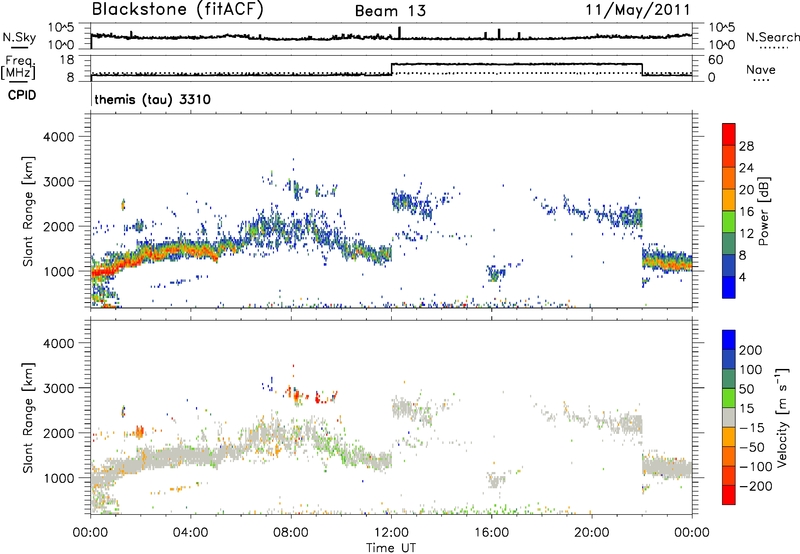This screenshot has height=554, width=800.
Task: Click the 'N.Sky' legend label
Action: pos(19,37)
